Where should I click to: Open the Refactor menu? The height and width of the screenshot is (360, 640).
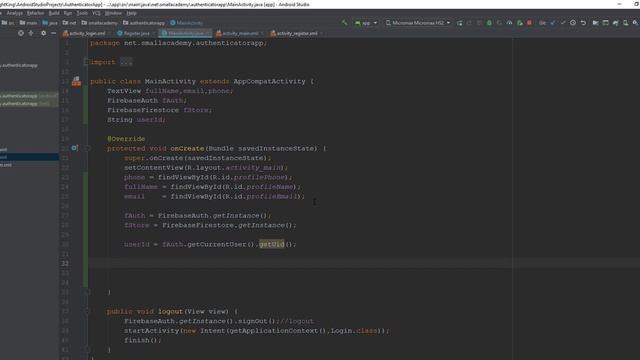35,13
